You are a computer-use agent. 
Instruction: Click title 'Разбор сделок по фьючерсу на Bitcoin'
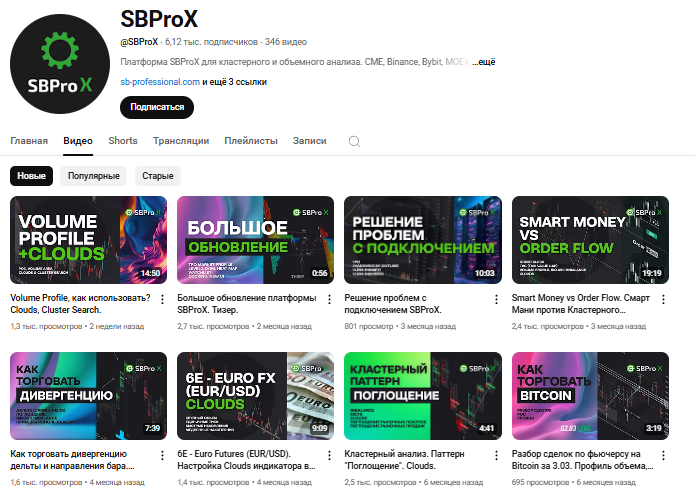point(582,460)
